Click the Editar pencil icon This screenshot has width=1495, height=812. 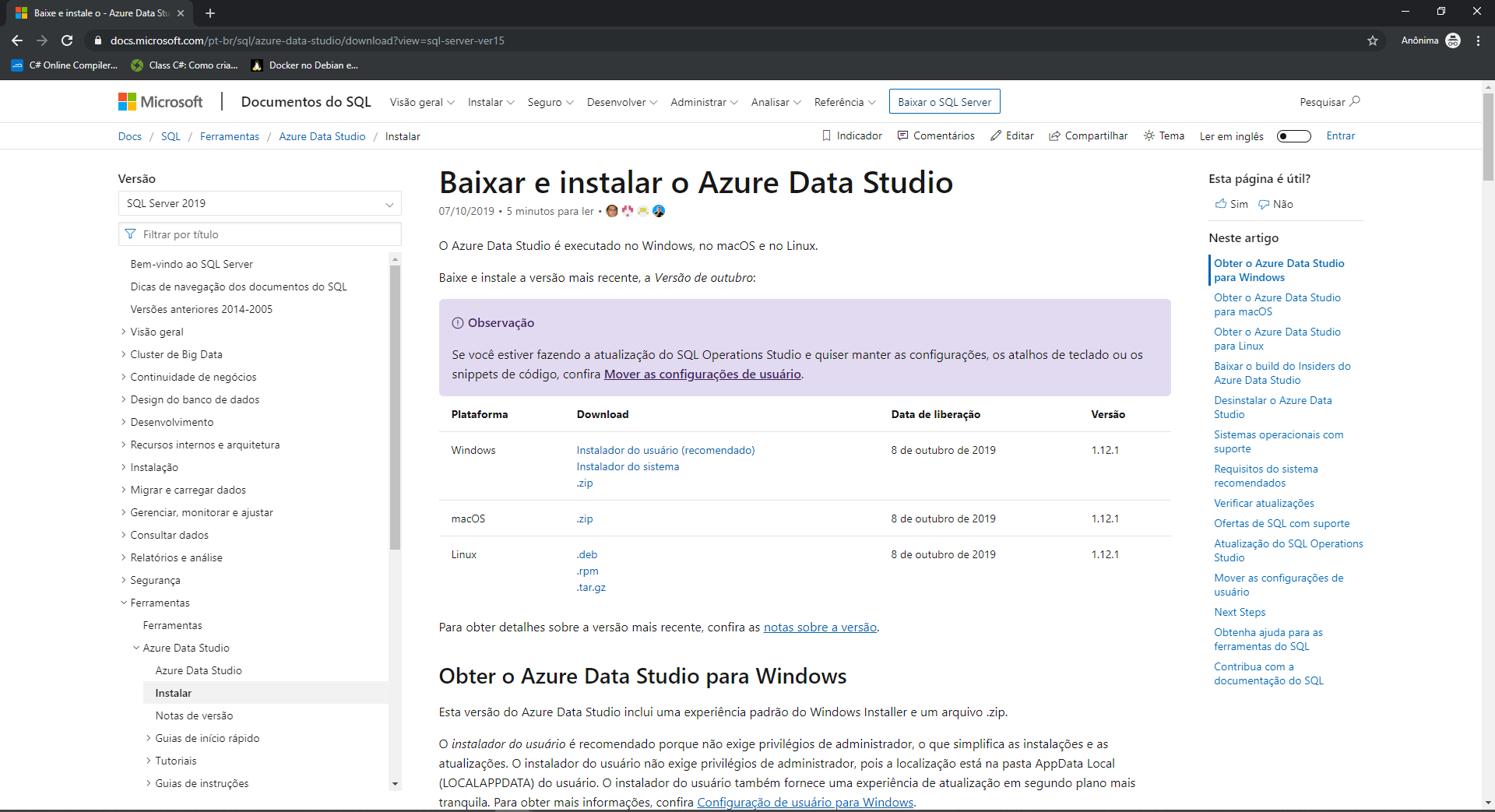pos(996,135)
